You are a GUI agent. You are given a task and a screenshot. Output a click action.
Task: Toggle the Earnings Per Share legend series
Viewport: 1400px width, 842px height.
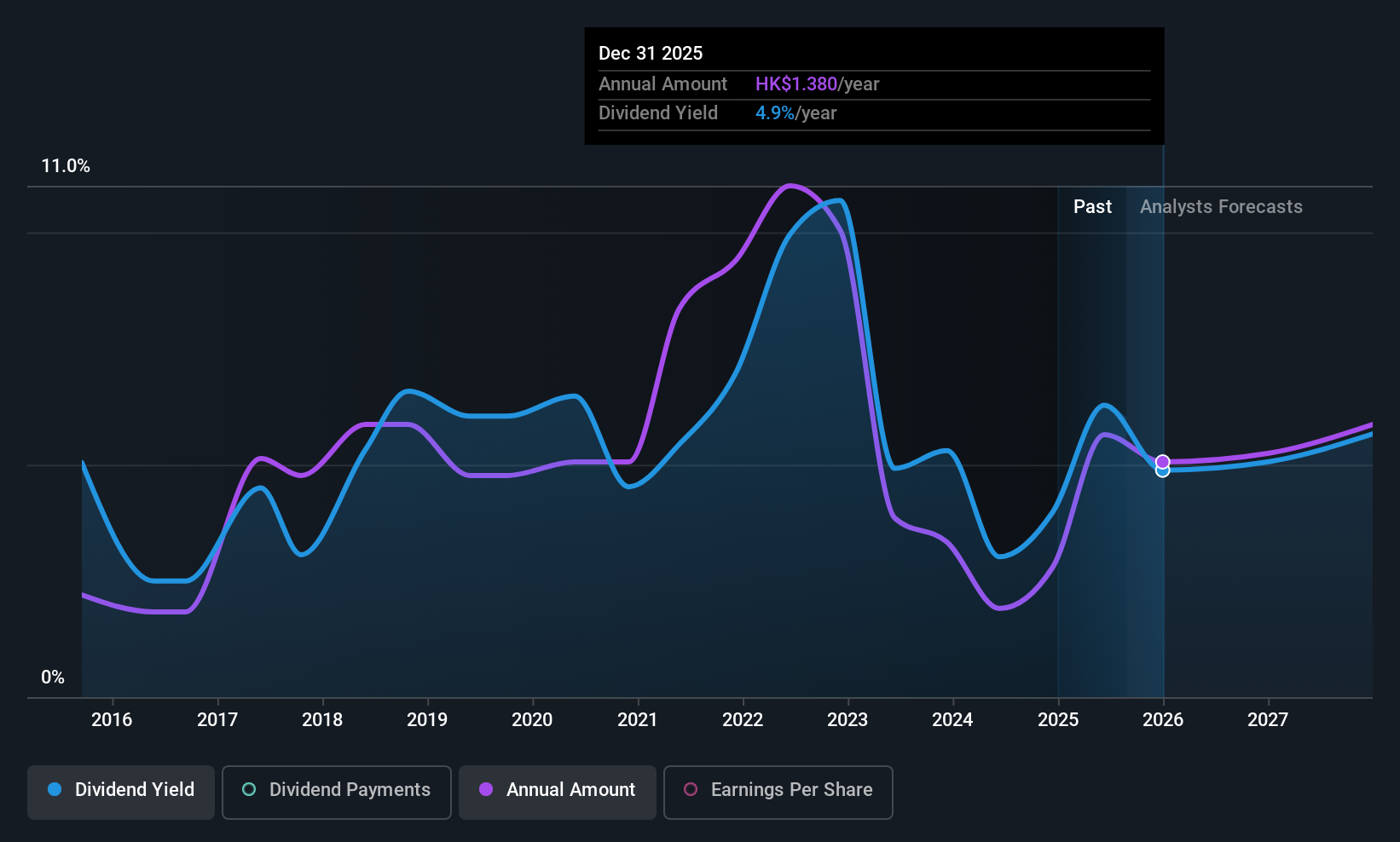coord(778,793)
